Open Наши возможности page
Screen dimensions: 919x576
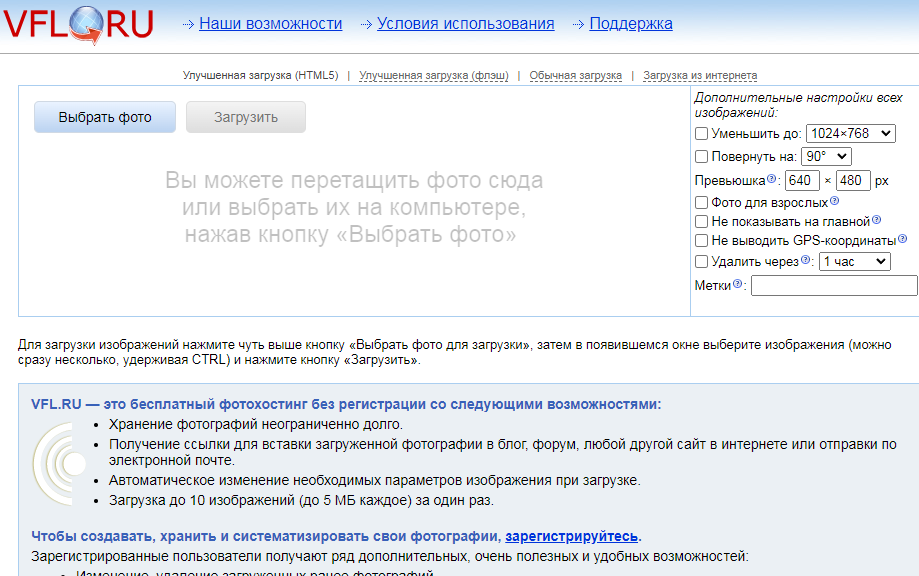click(271, 23)
